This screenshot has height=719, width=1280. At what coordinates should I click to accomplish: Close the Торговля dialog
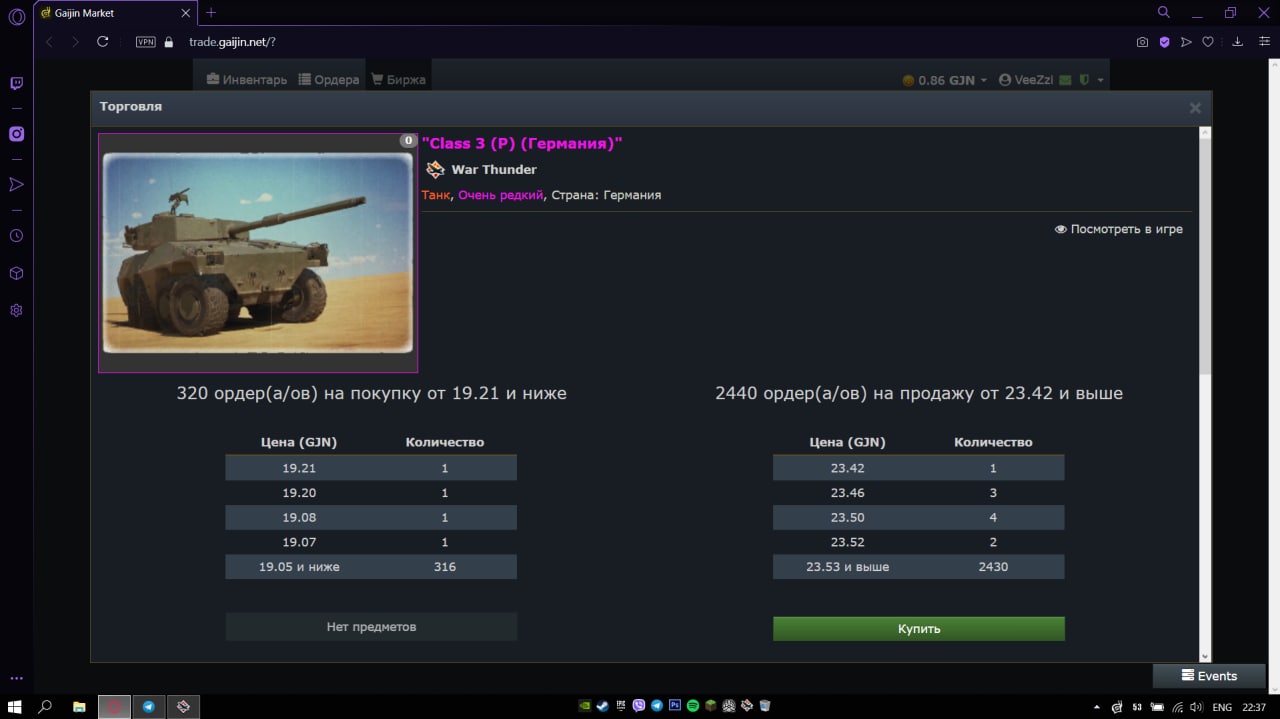pos(1195,108)
